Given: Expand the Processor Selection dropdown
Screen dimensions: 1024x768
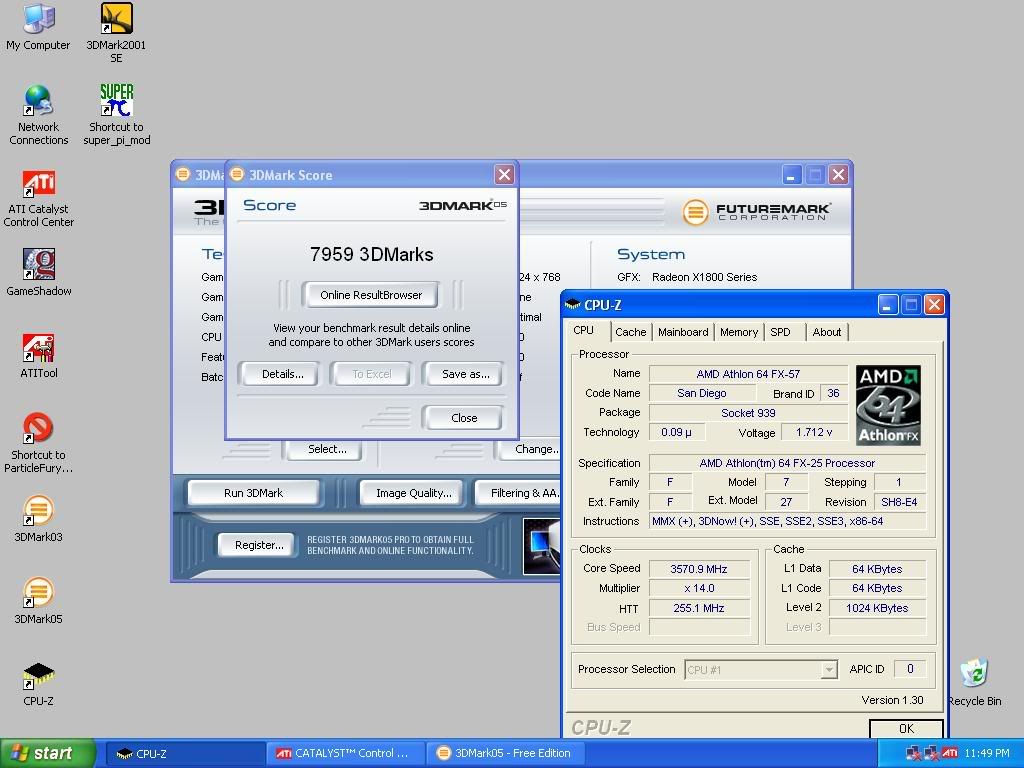Looking at the screenshot, I should pyautogui.click(x=828, y=670).
